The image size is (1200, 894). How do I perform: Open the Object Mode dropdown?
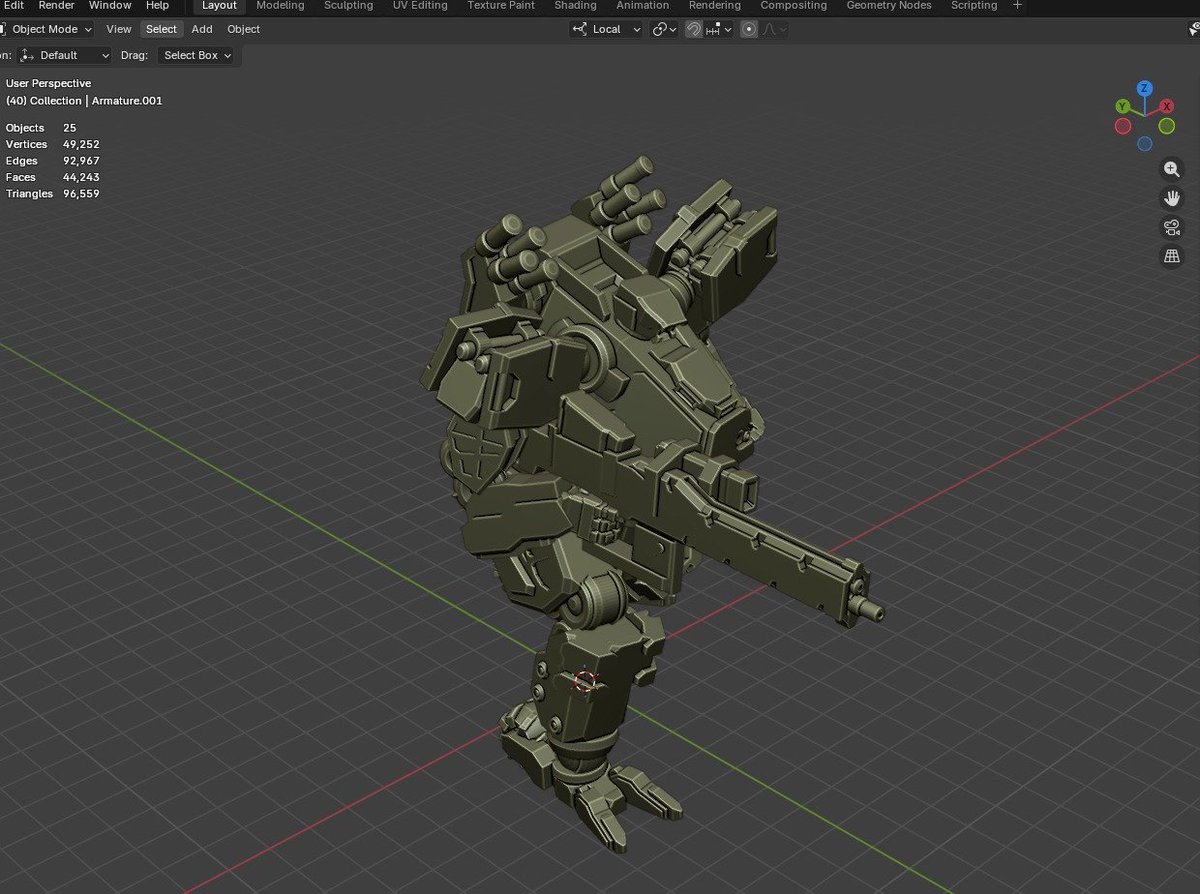(47, 29)
